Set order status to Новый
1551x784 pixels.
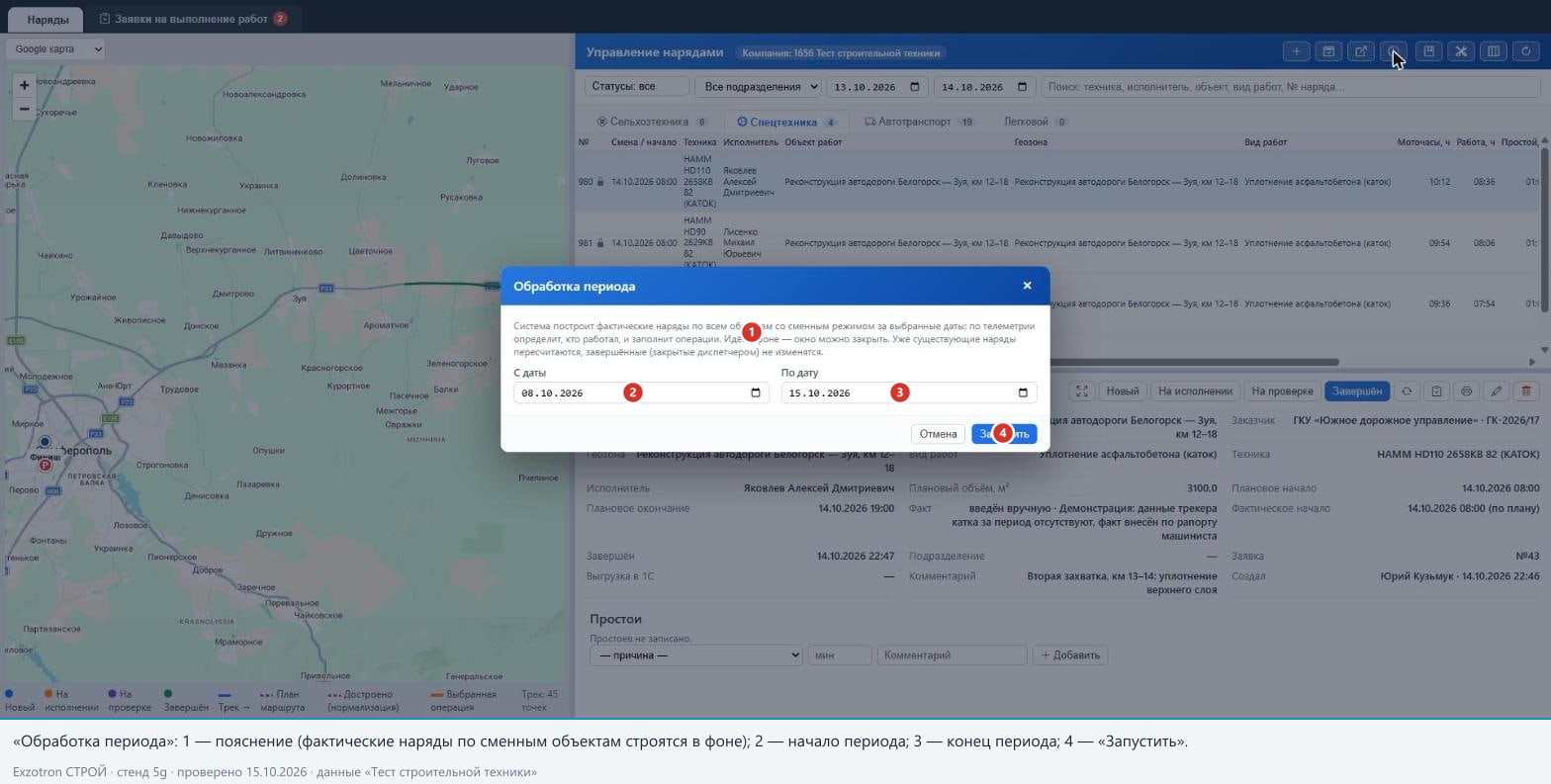[1123, 392]
